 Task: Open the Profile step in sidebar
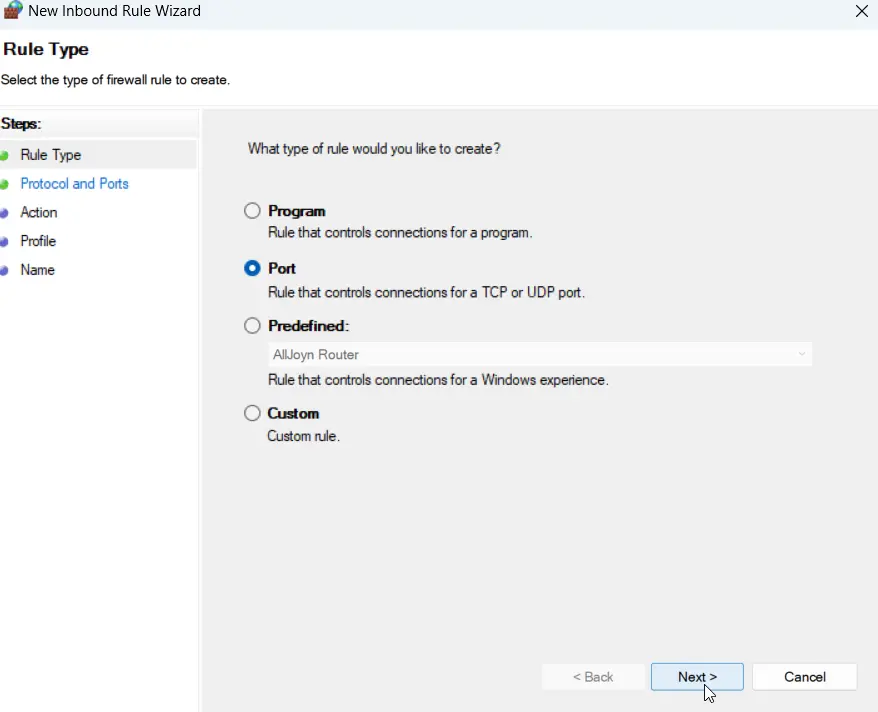[38, 241]
